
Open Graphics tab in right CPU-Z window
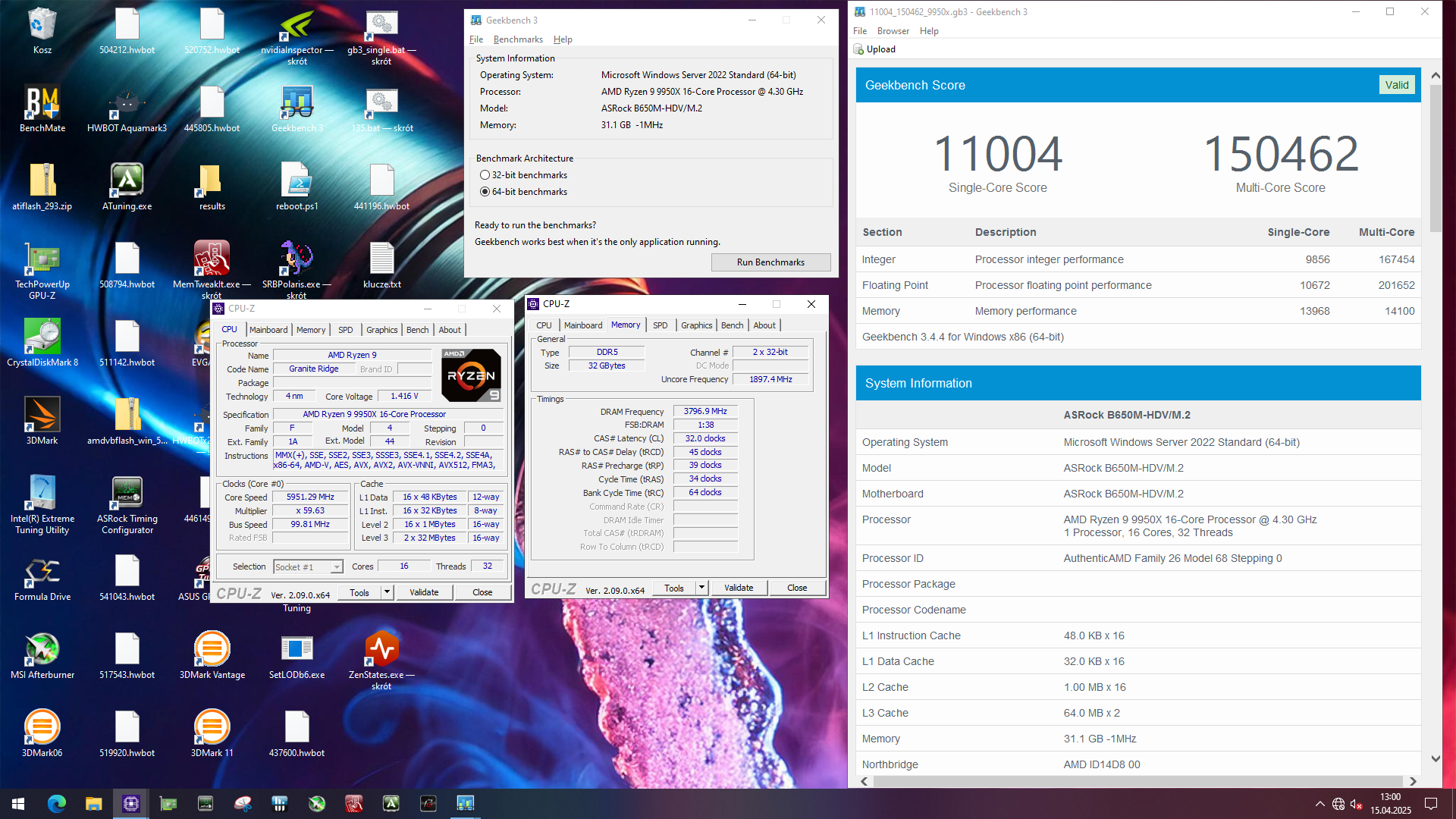[696, 325]
